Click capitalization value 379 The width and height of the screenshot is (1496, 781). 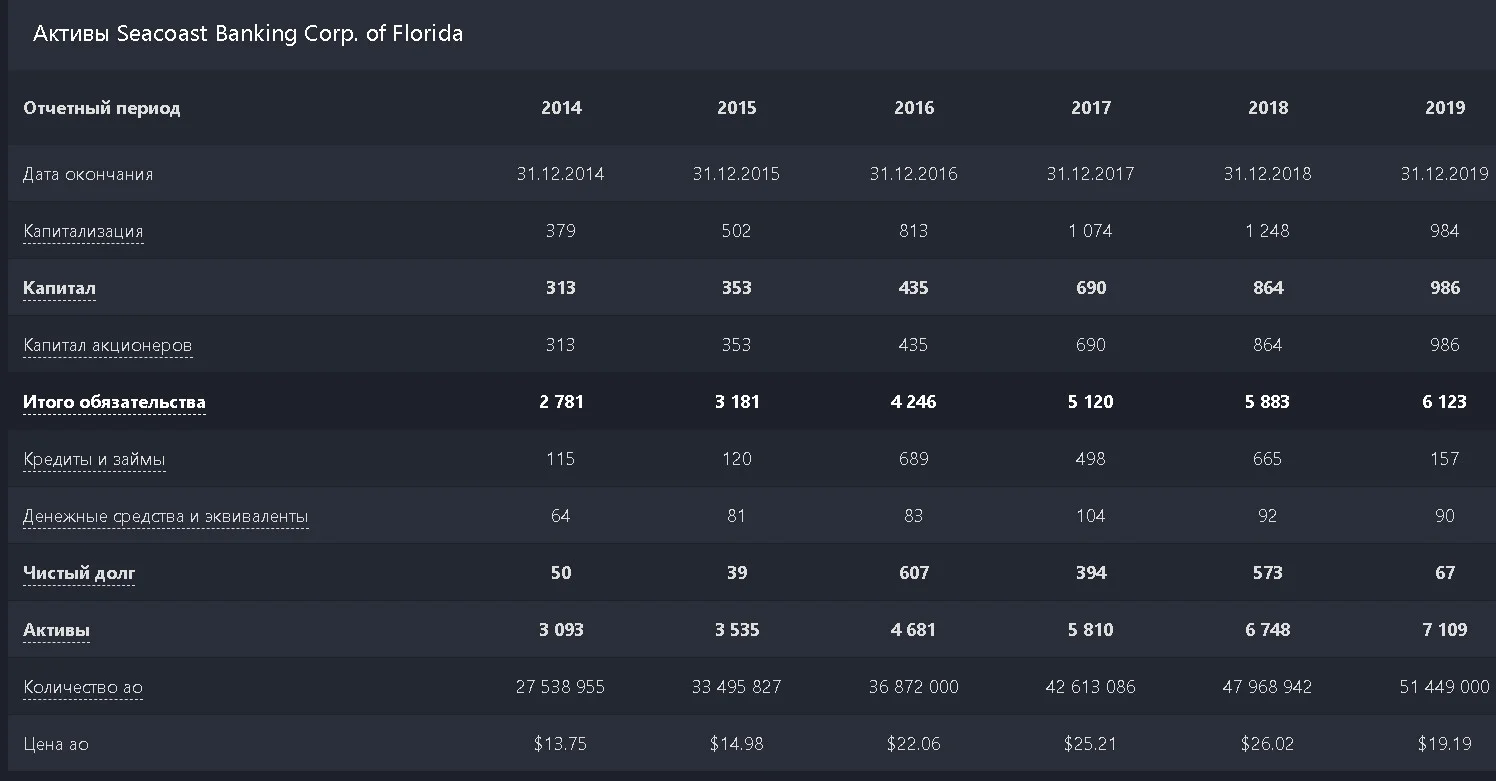[x=561, y=231]
